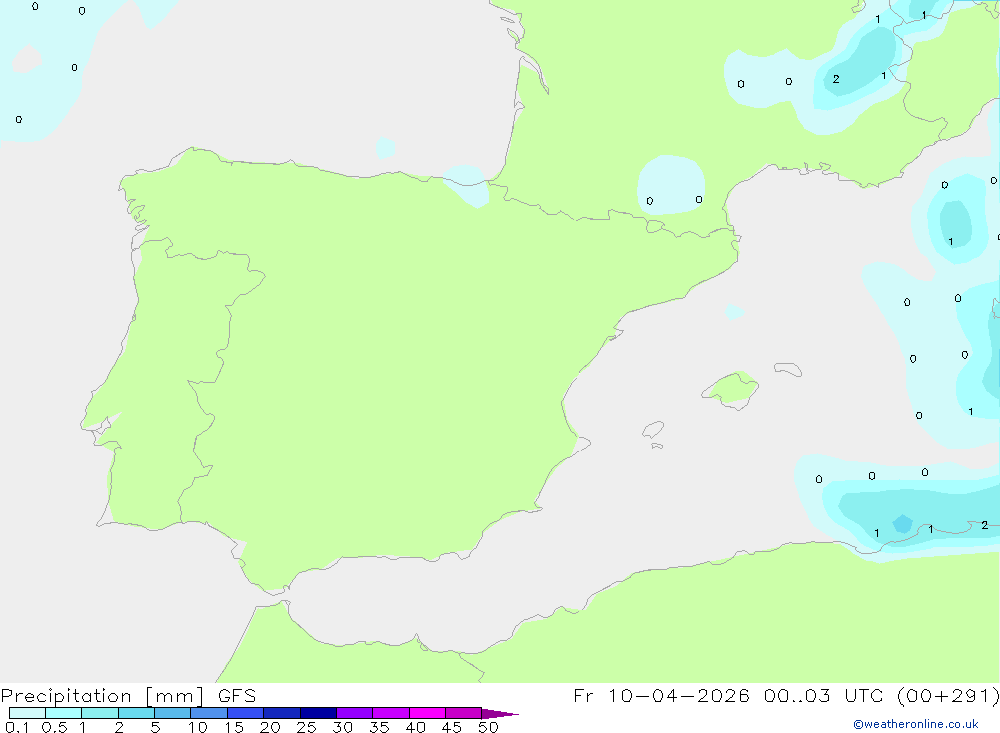Pick the 10–15 mm legend swatch
Viewport: 1000px width, 733px height.
coord(209,713)
